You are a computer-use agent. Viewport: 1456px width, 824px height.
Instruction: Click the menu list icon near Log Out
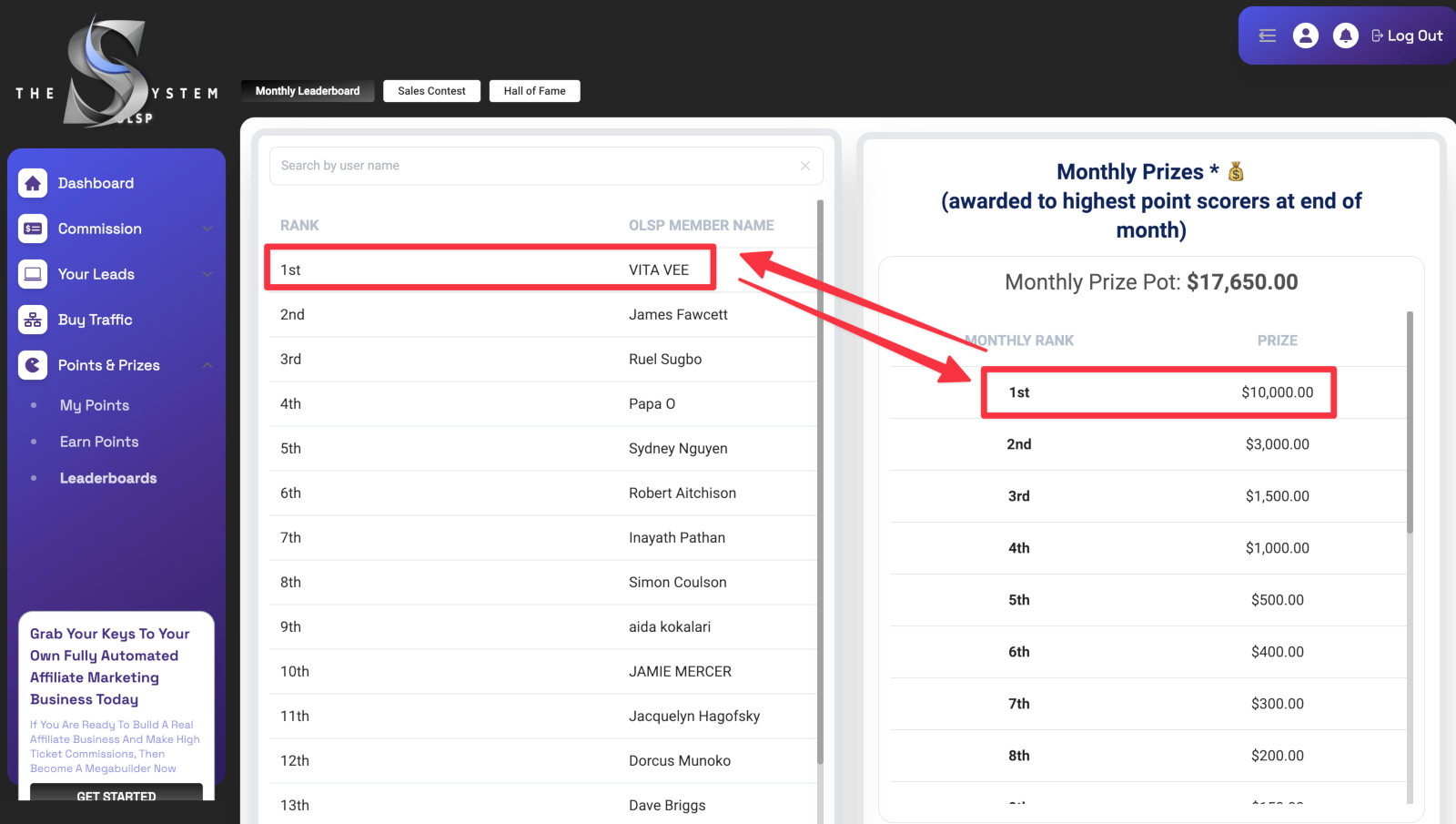(x=1267, y=35)
